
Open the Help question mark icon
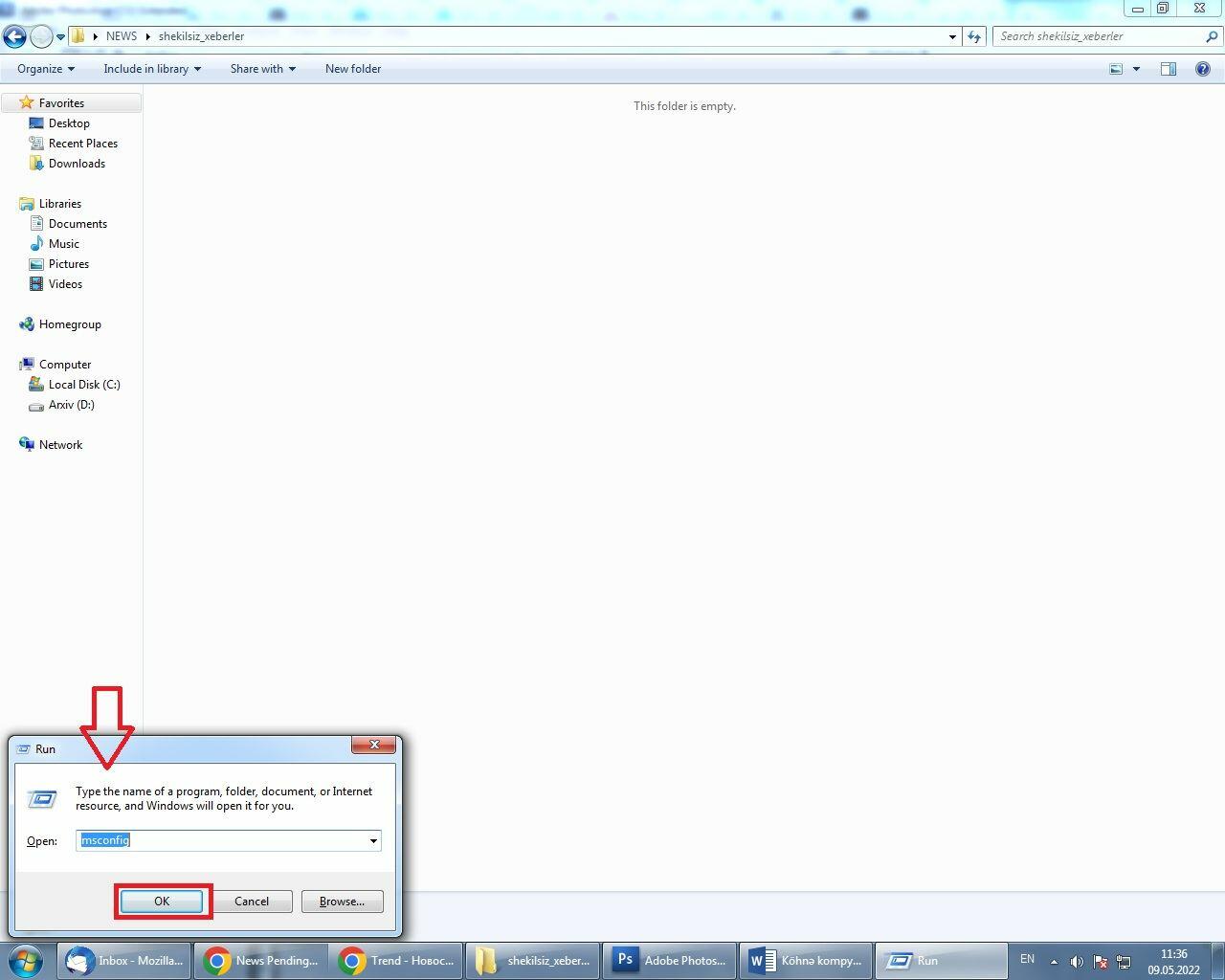1202,69
